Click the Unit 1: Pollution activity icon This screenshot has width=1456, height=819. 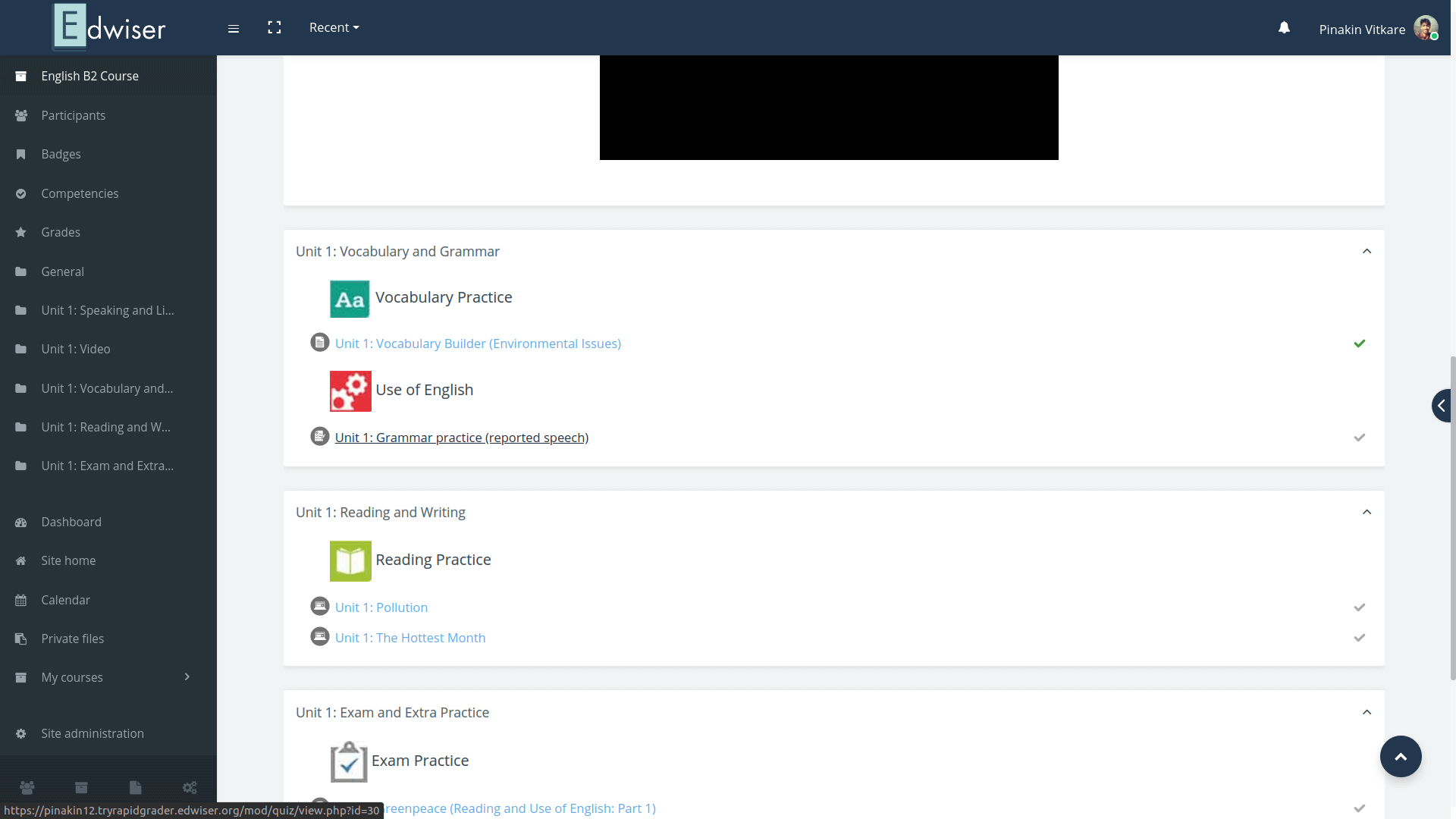(x=320, y=607)
